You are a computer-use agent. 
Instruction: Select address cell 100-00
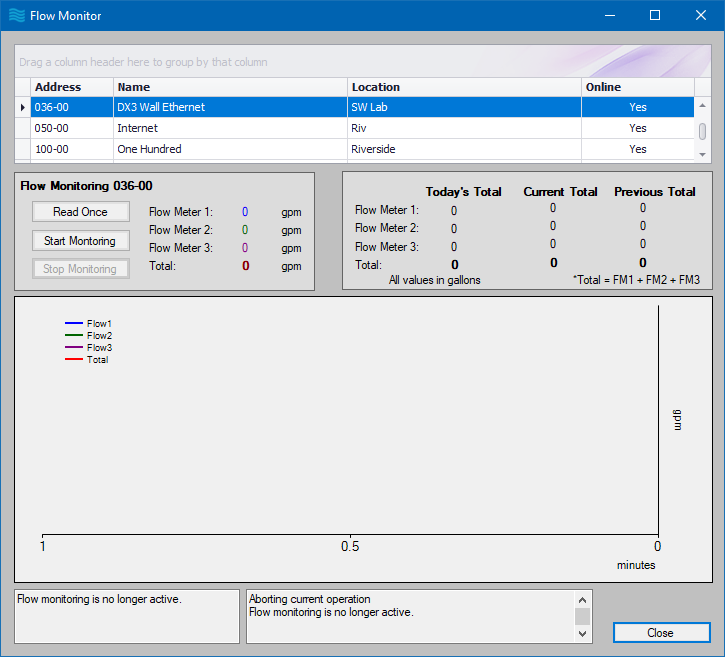point(72,149)
